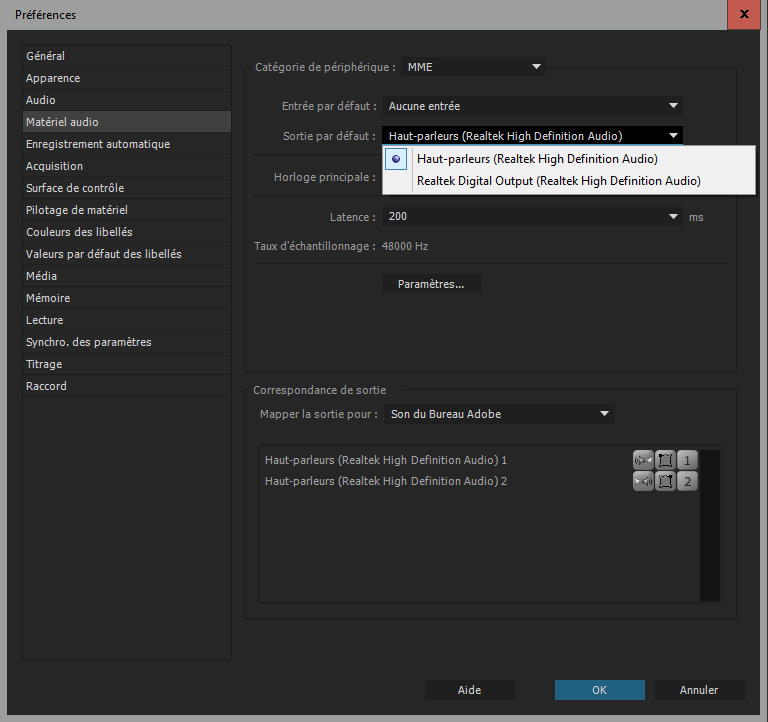Click channel 2 button for Haut-parleurs 2
Viewport: 768px width, 722px height.
click(687, 482)
